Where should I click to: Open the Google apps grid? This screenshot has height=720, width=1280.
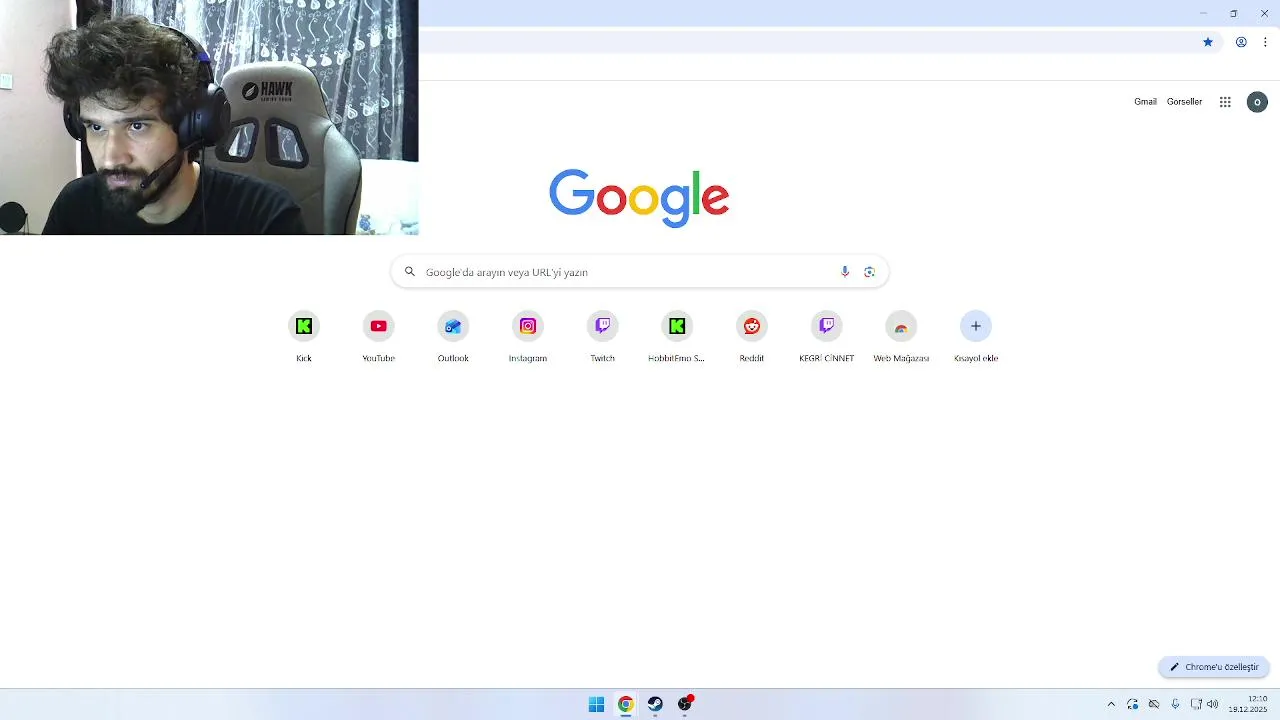point(1225,102)
